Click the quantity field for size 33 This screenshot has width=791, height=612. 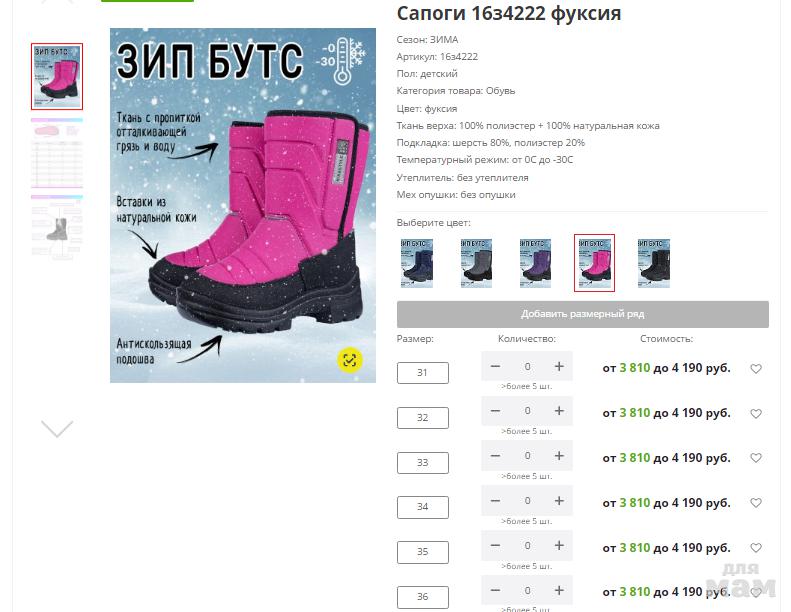coord(527,456)
